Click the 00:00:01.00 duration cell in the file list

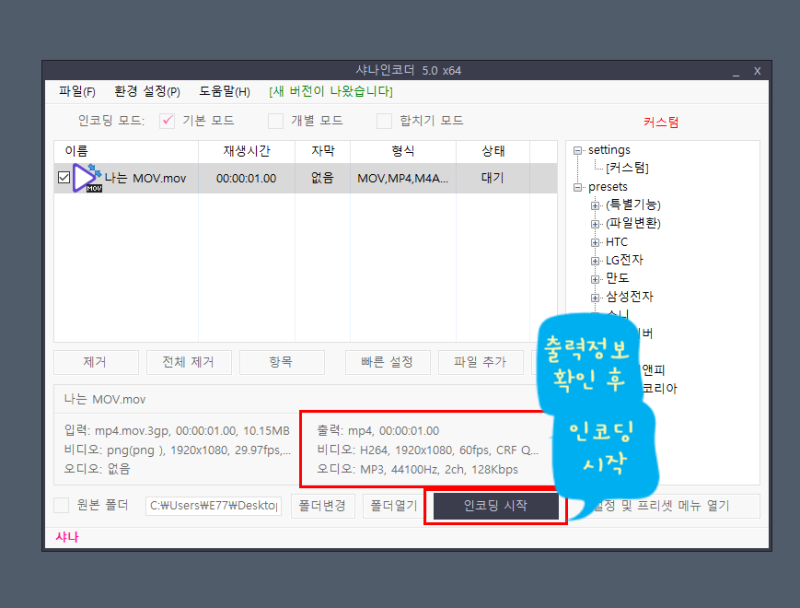246,178
